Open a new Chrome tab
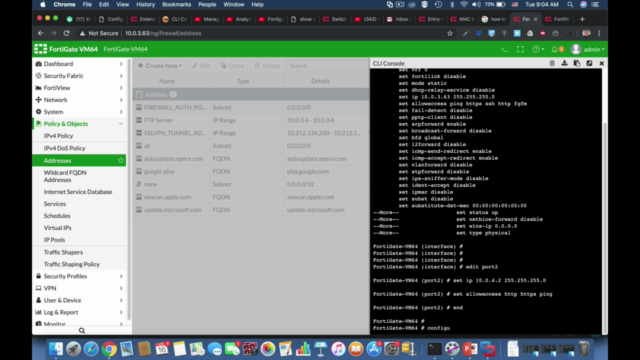 [x=582, y=19]
